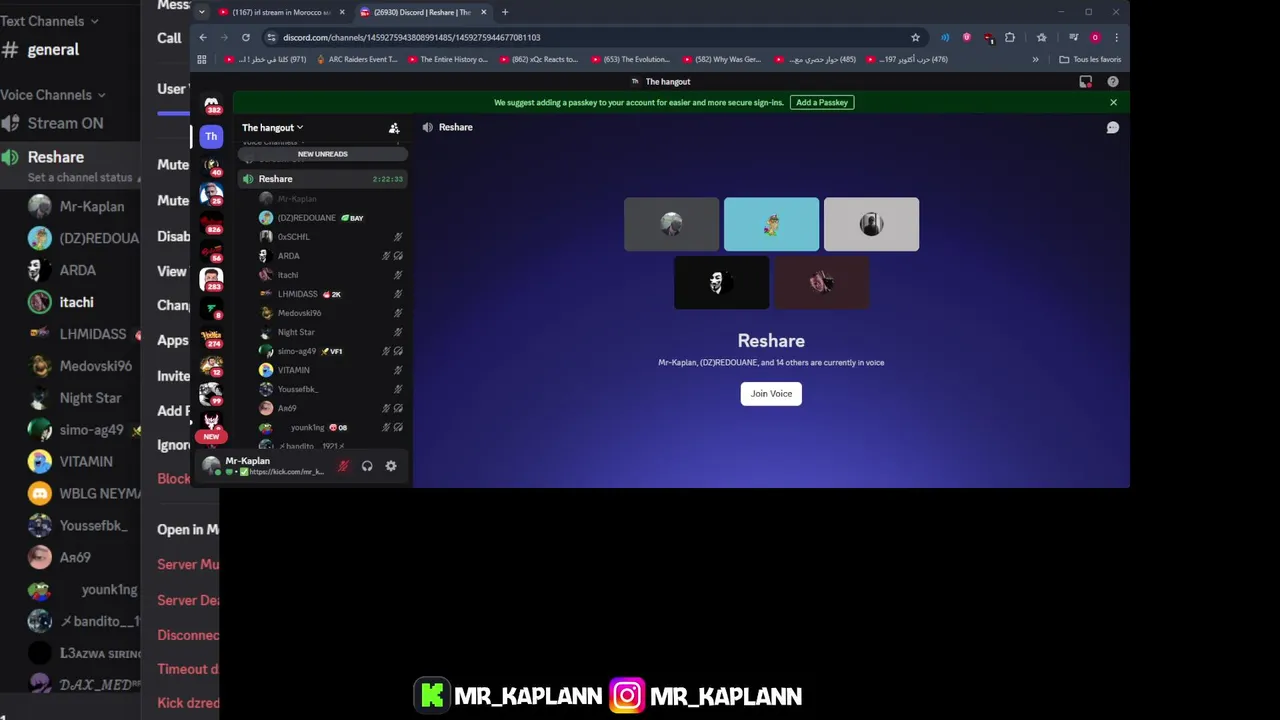Go back with Chrome back arrow
Viewport: 1280px width, 720px height.
click(x=203, y=37)
